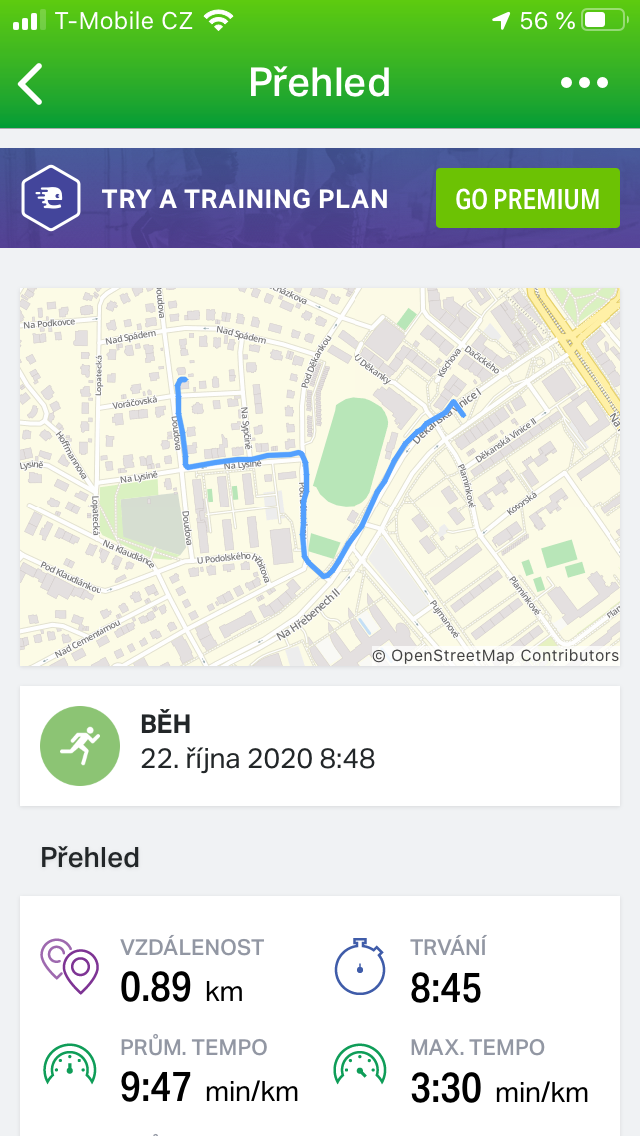
Task: Tap the training plan hexagon icon
Action: (51, 198)
